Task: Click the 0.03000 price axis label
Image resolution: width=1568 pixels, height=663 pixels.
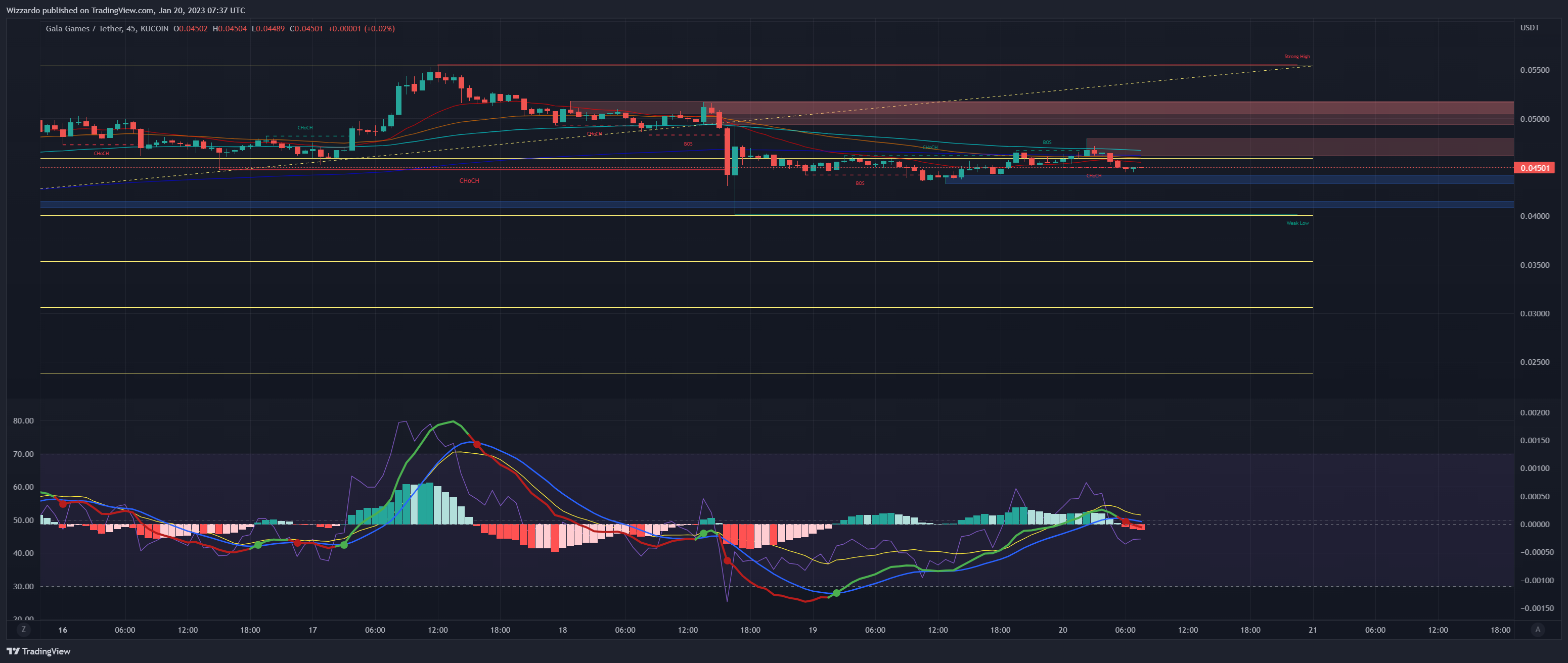Action: point(1535,314)
